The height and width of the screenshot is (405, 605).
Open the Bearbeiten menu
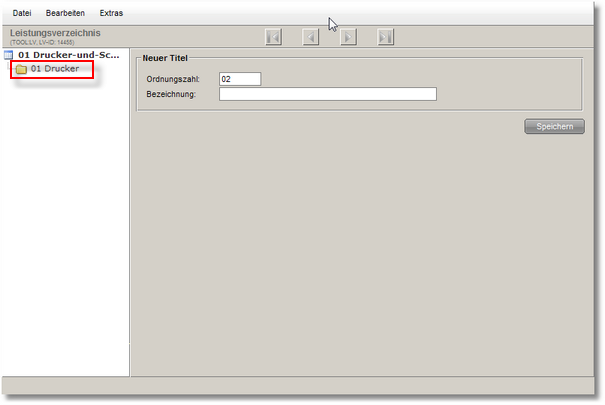click(65, 13)
